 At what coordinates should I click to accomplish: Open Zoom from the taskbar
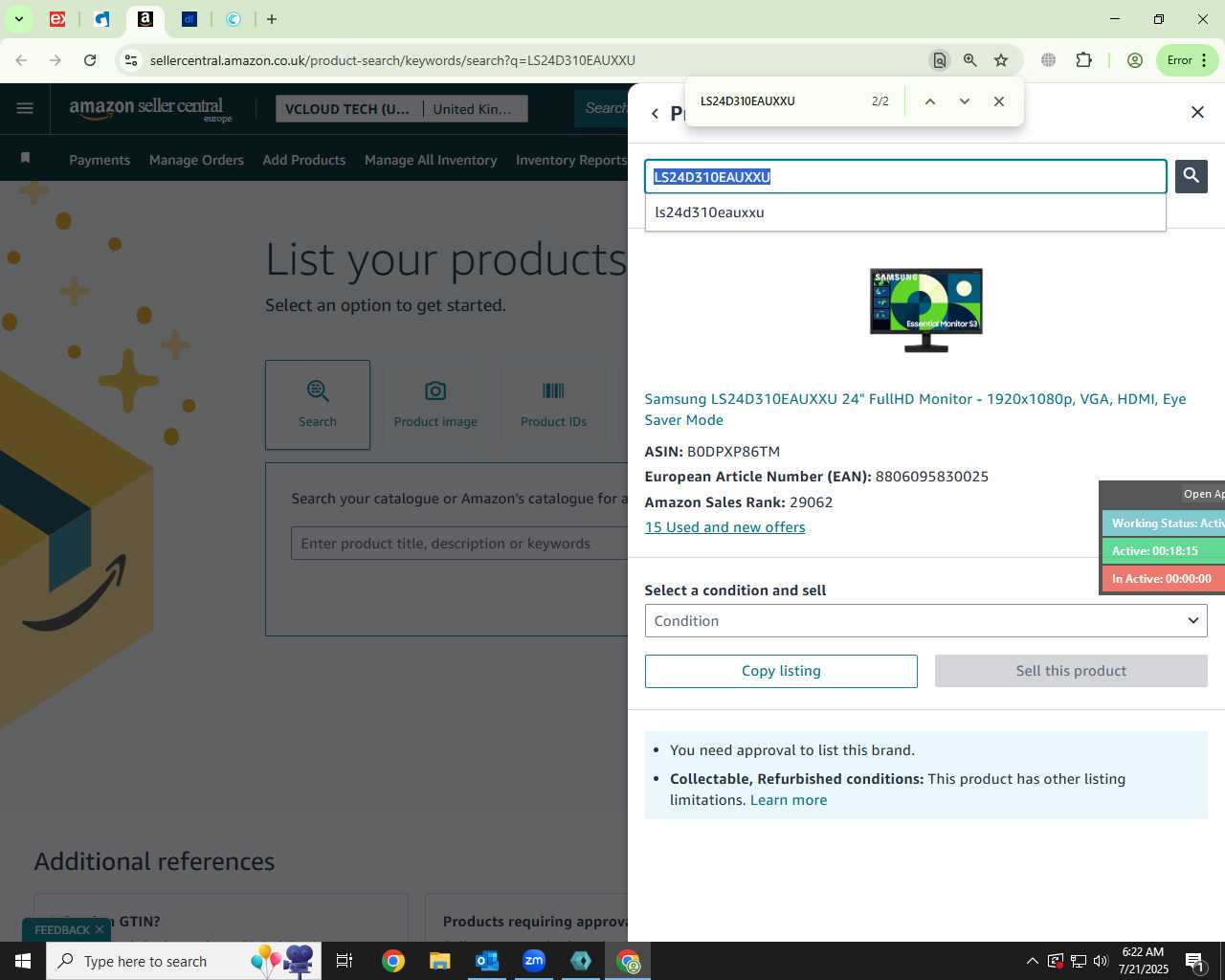pyautogui.click(x=534, y=961)
